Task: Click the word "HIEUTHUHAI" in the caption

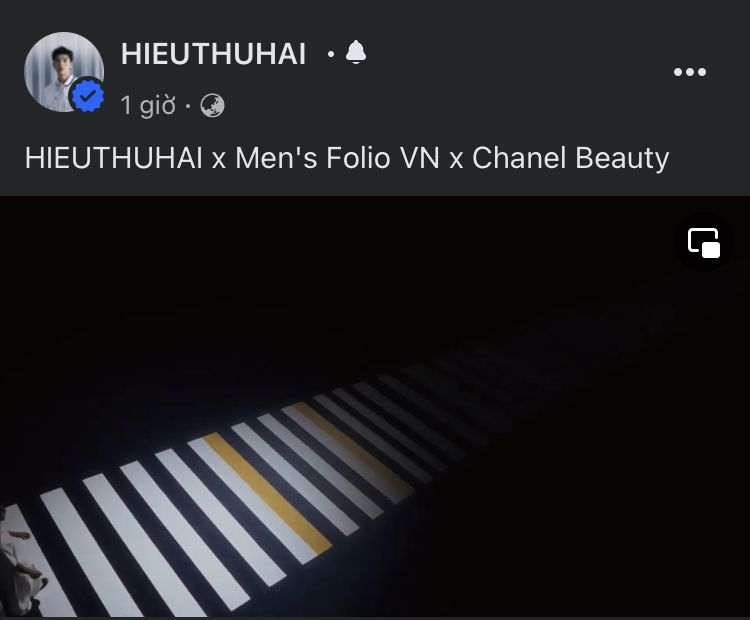Action: pyautogui.click(x=113, y=158)
